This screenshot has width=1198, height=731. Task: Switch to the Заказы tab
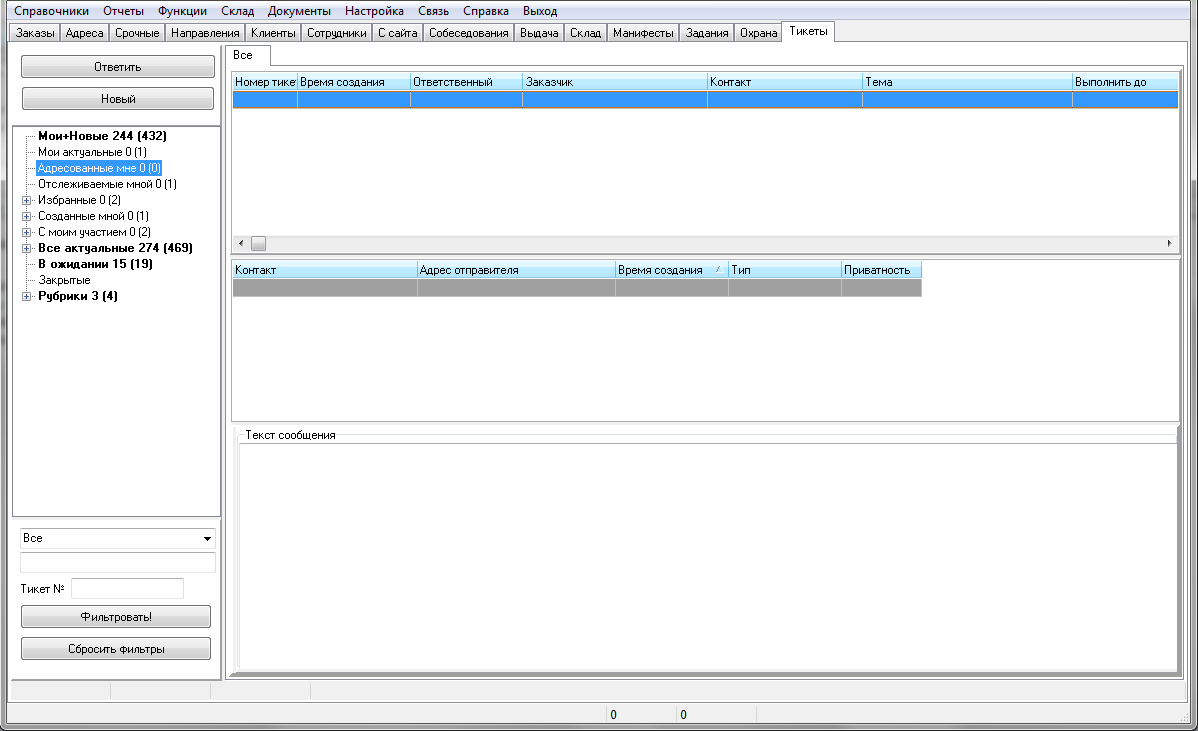click(x=35, y=33)
